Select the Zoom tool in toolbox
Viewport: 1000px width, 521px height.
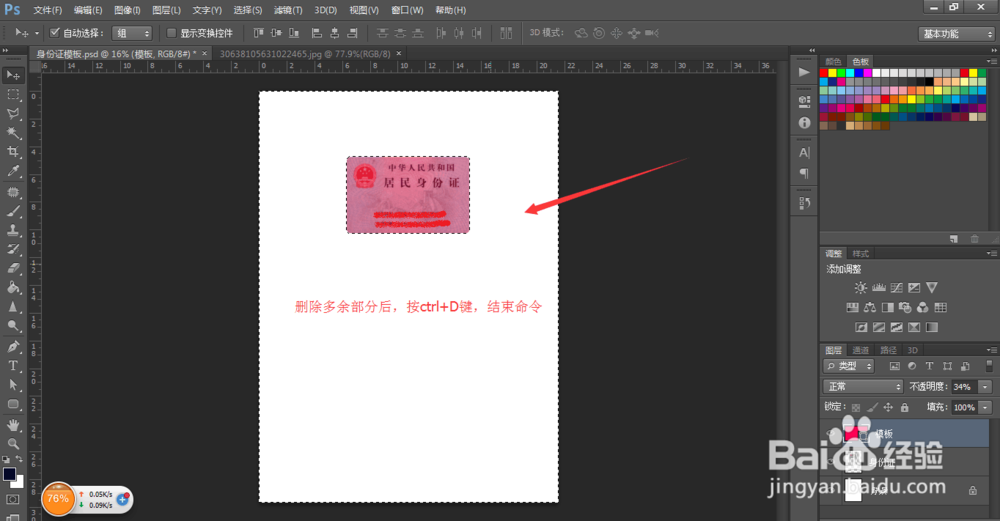pyautogui.click(x=13, y=444)
